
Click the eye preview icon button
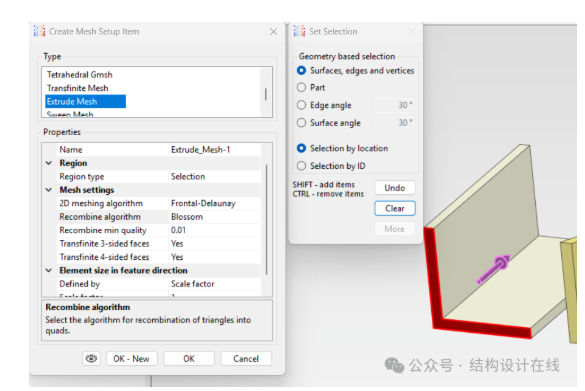click(91, 359)
